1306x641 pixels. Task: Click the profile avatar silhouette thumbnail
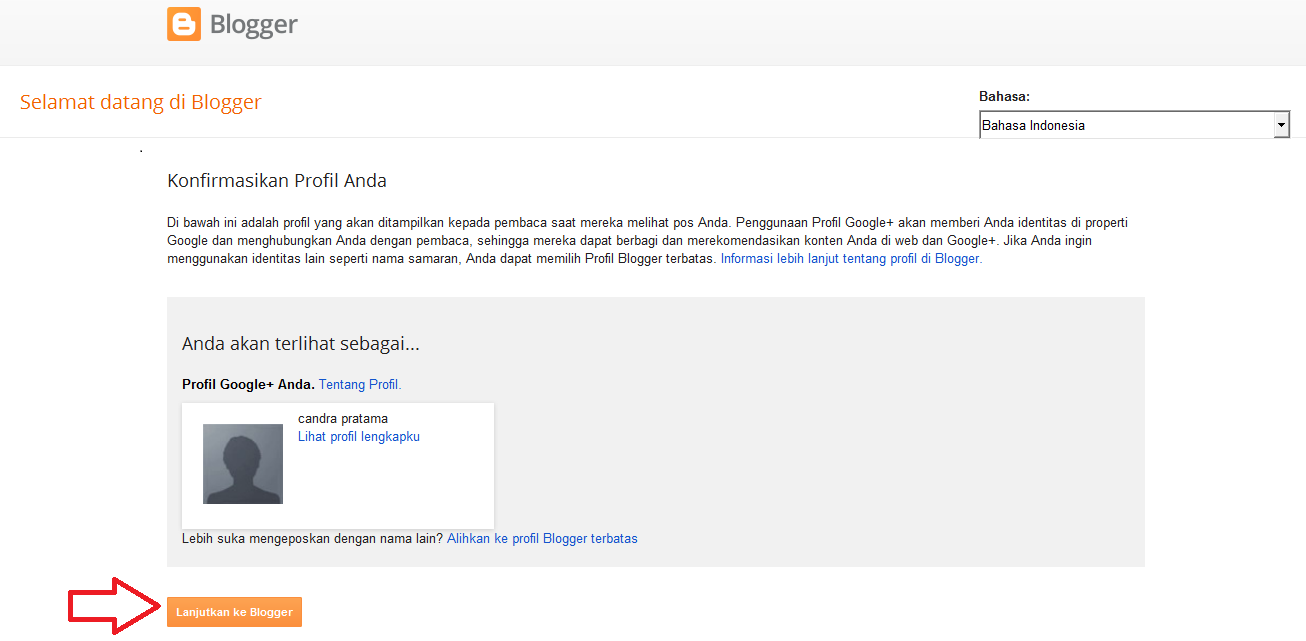tap(243, 464)
